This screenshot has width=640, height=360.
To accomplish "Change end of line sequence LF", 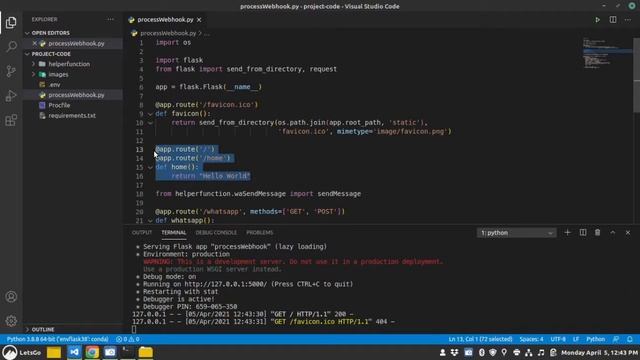I will [576, 339].
